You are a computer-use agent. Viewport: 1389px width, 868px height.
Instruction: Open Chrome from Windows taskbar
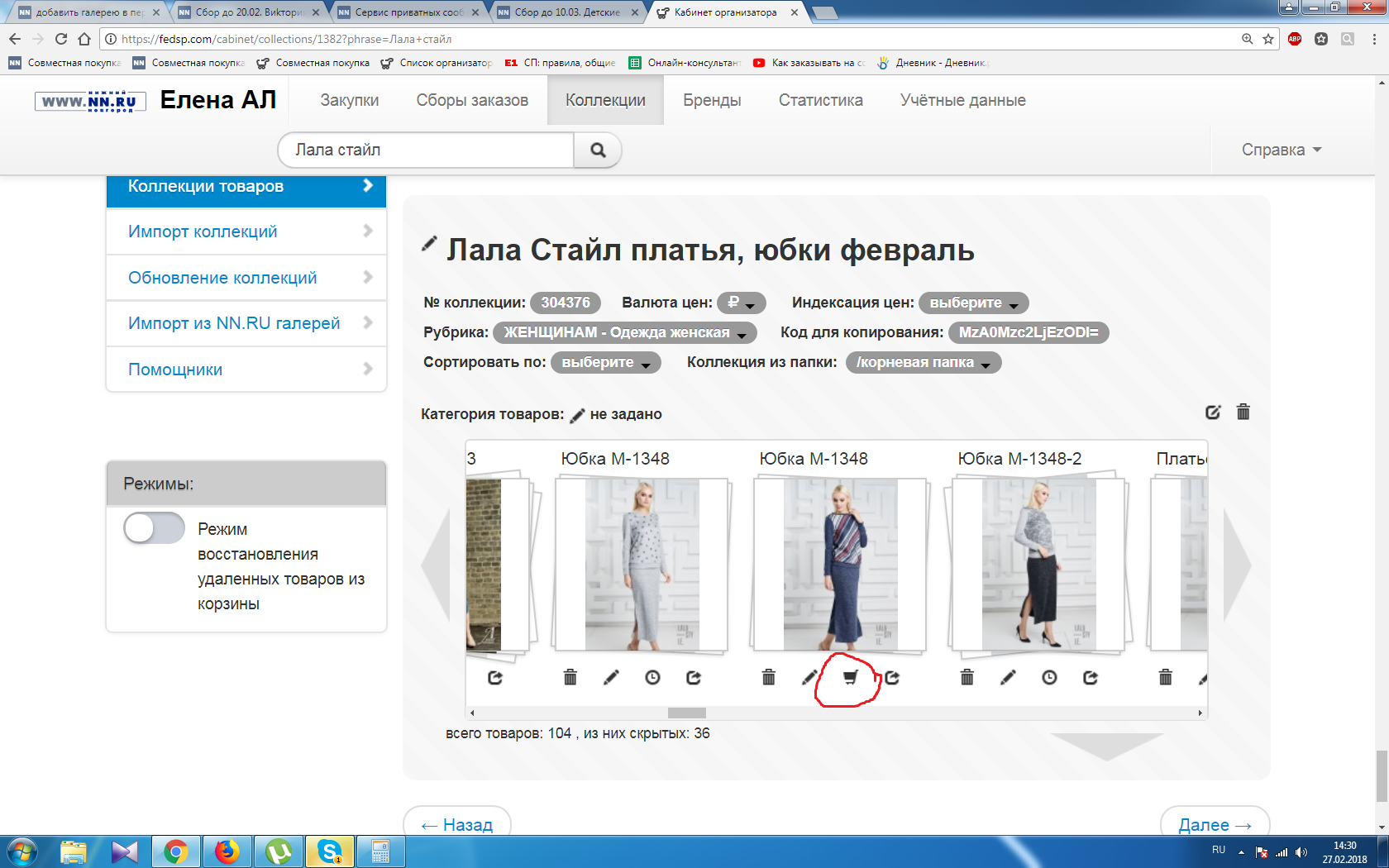[x=175, y=851]
